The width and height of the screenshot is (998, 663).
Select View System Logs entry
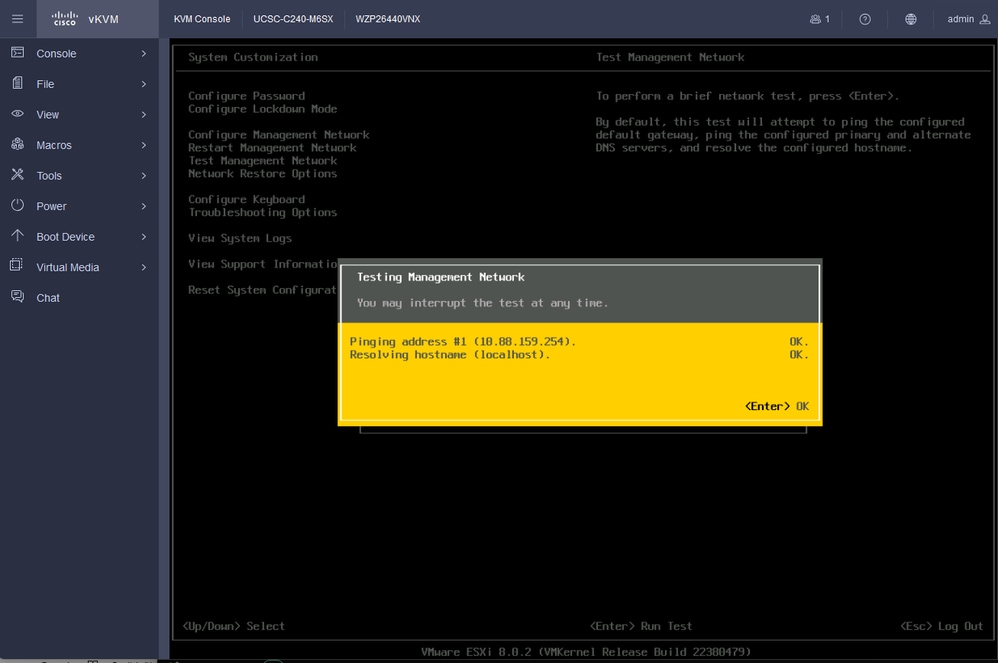coord(240,238)
